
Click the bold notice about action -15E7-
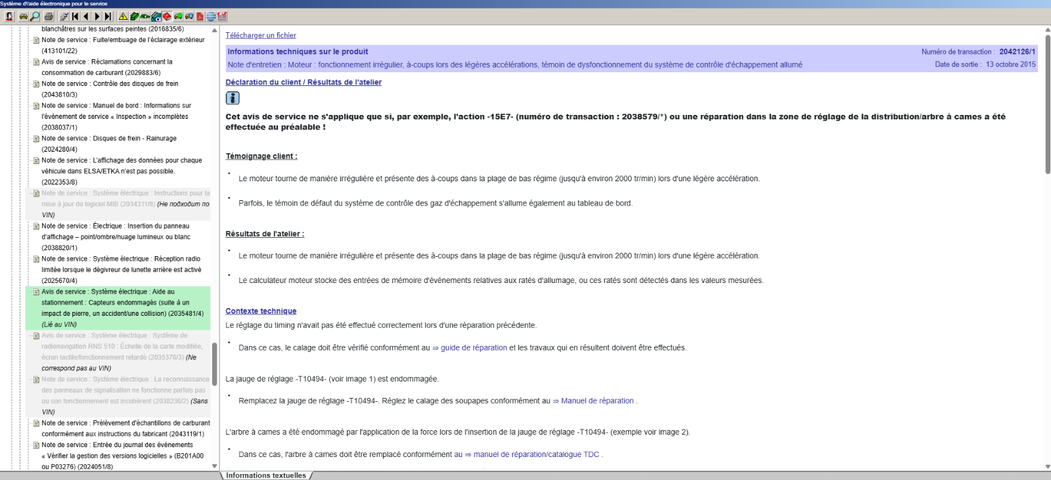coord(615,121)
